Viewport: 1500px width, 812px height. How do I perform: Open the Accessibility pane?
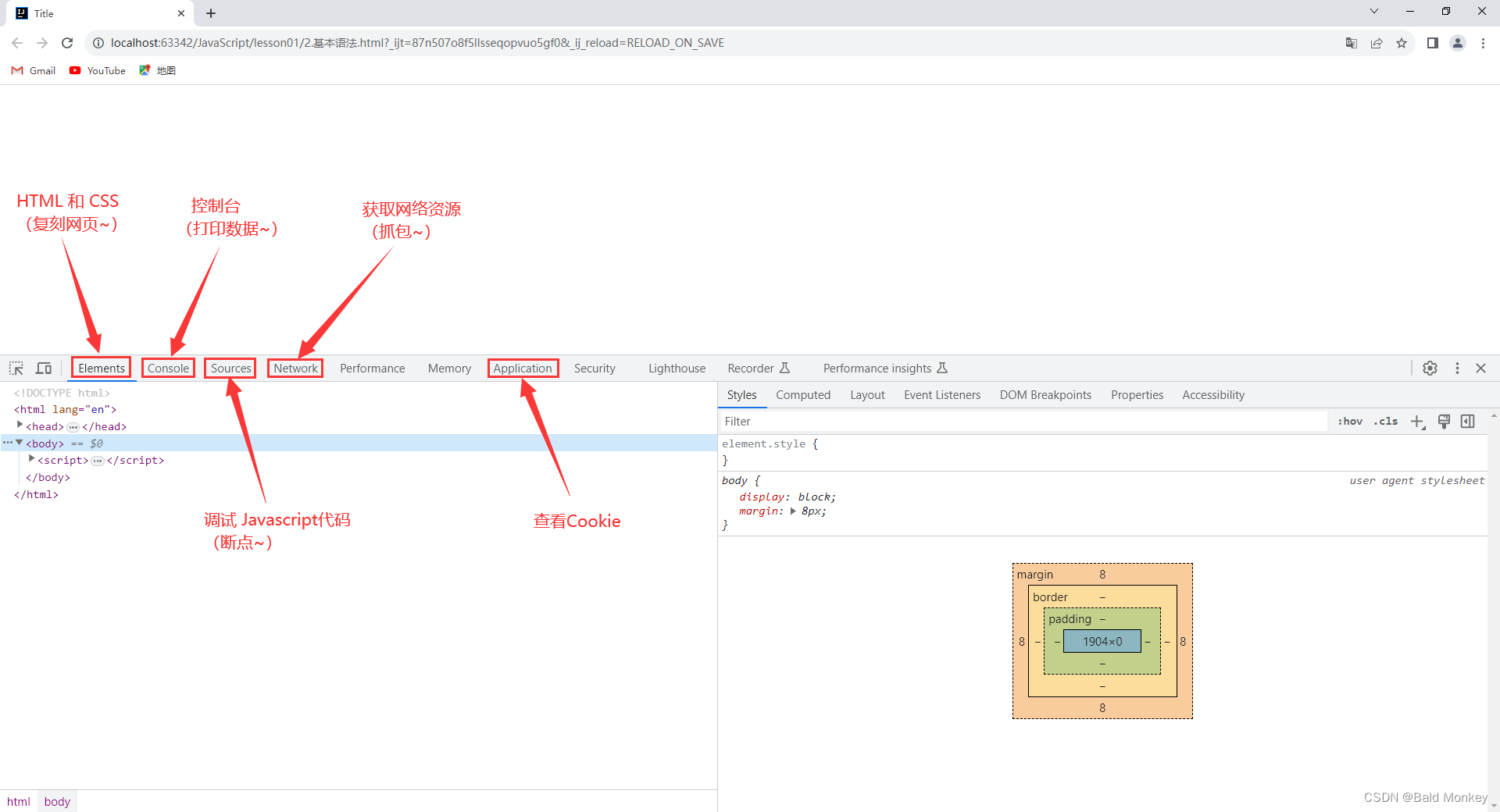tap(1213, 395)
